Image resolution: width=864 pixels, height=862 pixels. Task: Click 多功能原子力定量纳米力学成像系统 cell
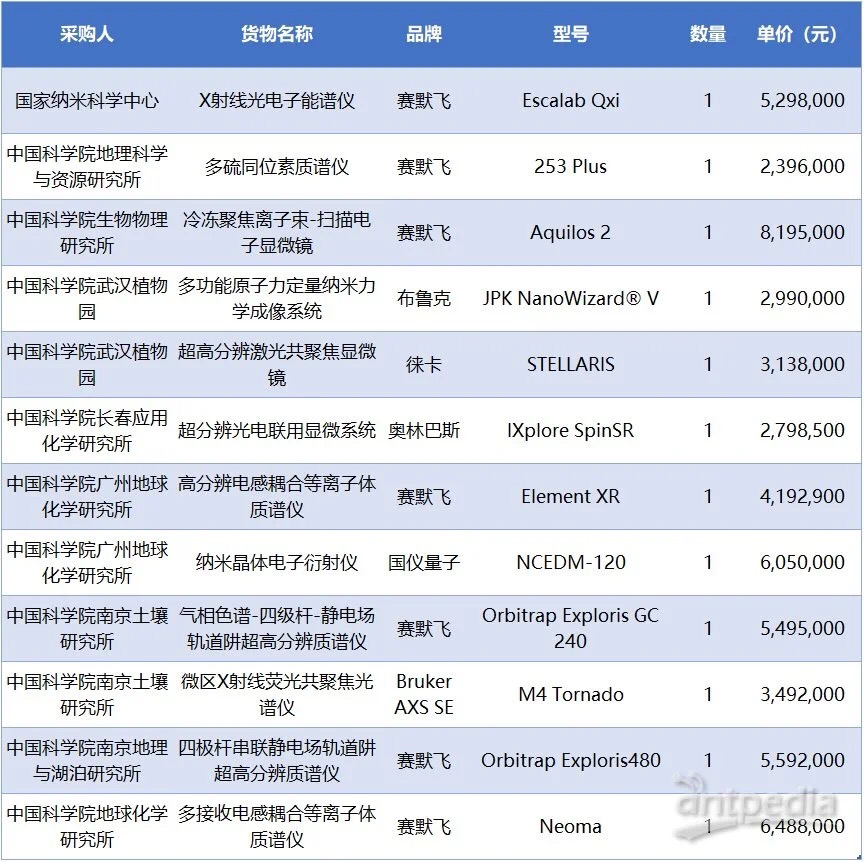[277, 298]
